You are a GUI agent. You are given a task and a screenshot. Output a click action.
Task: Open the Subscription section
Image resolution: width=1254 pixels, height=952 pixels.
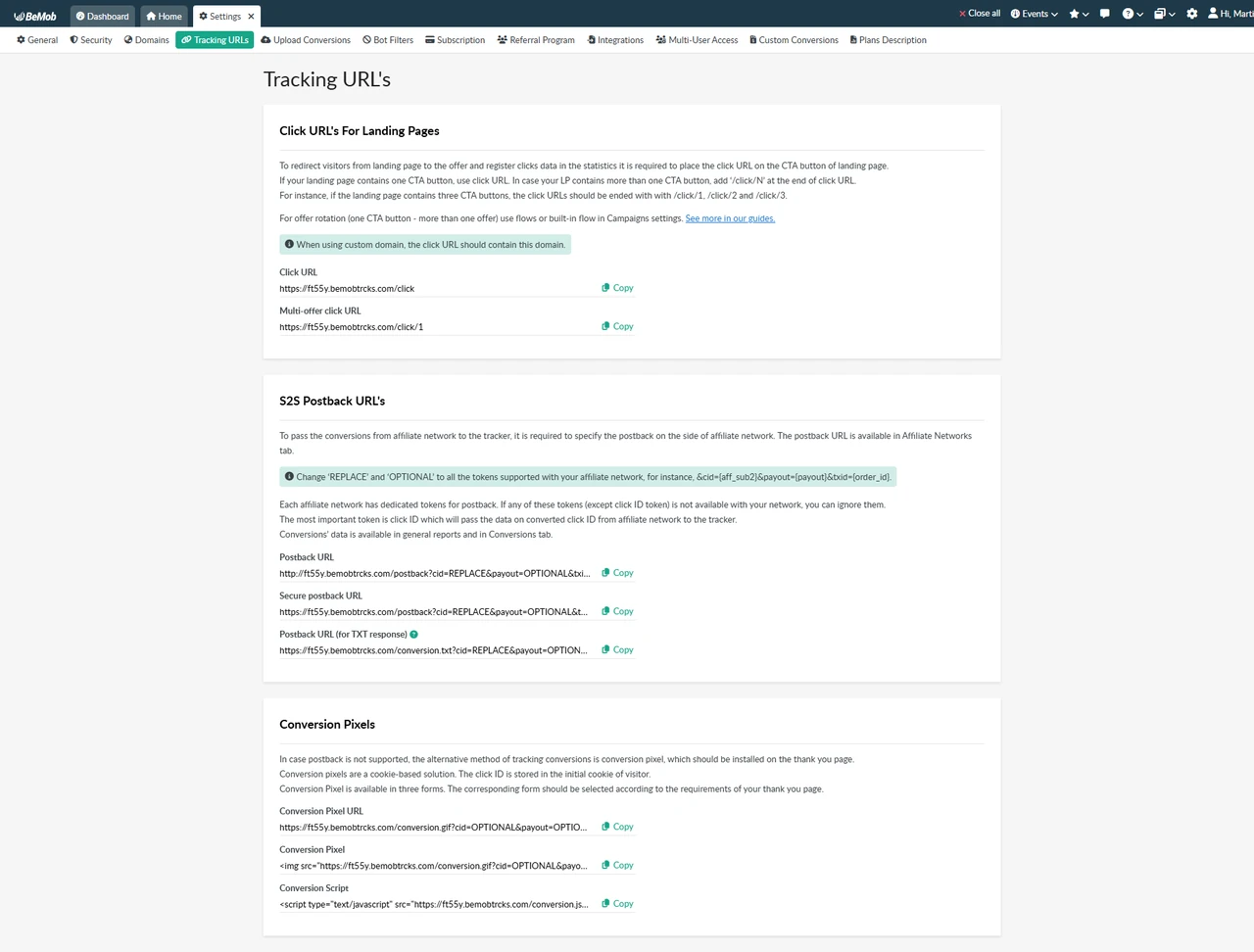(456, 40)
